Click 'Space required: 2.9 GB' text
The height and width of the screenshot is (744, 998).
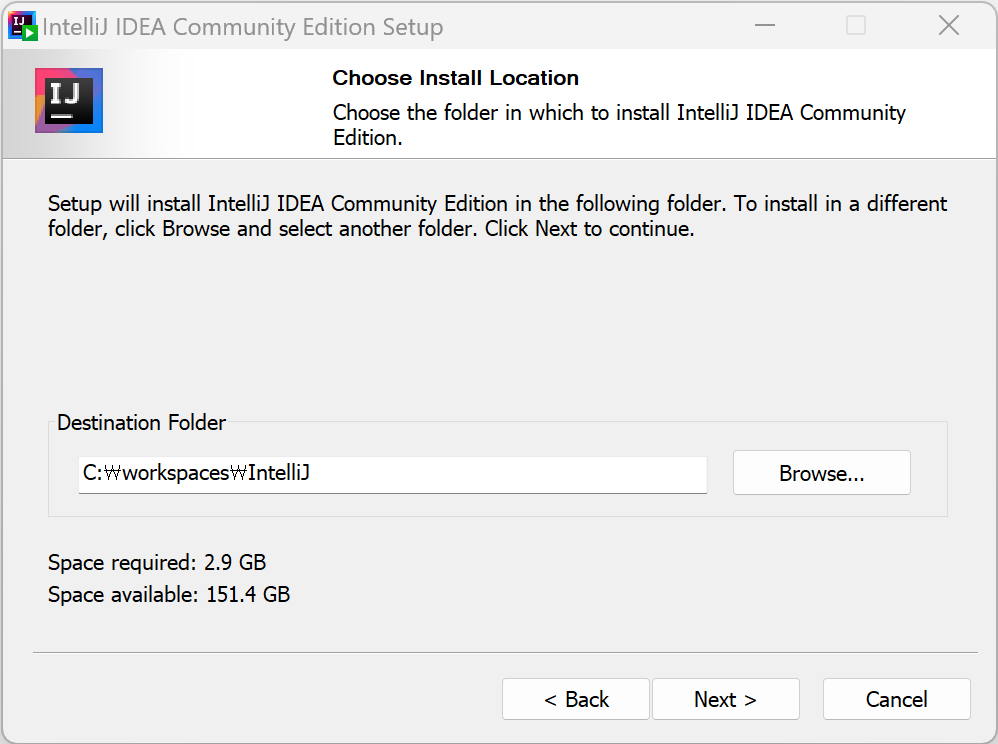[157, 563]
